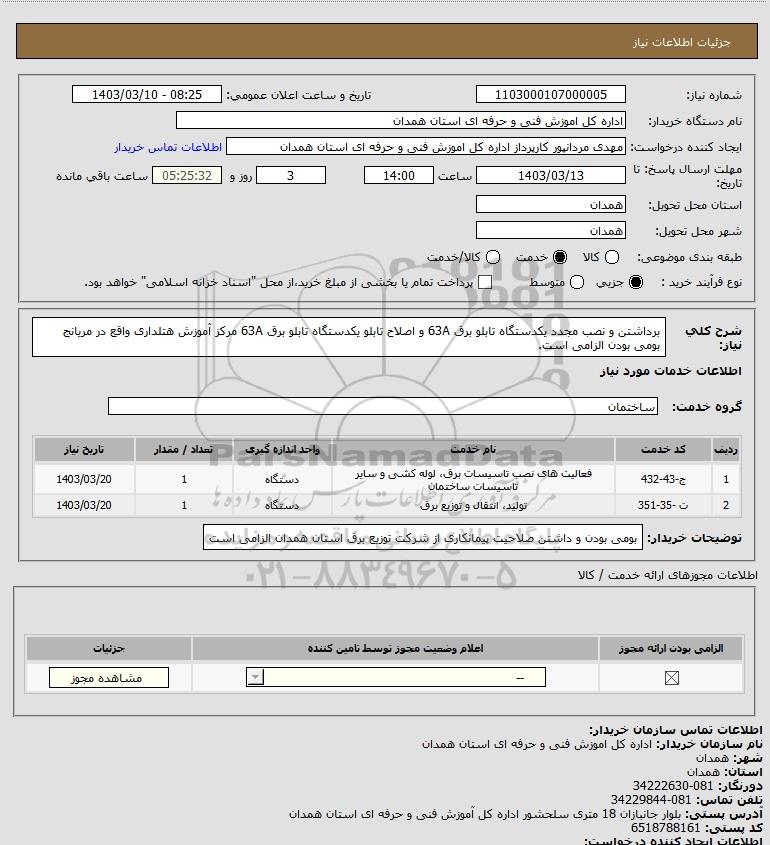Click the تعداد / مقدار column header

pyautogui.click(x=184, y=449)
